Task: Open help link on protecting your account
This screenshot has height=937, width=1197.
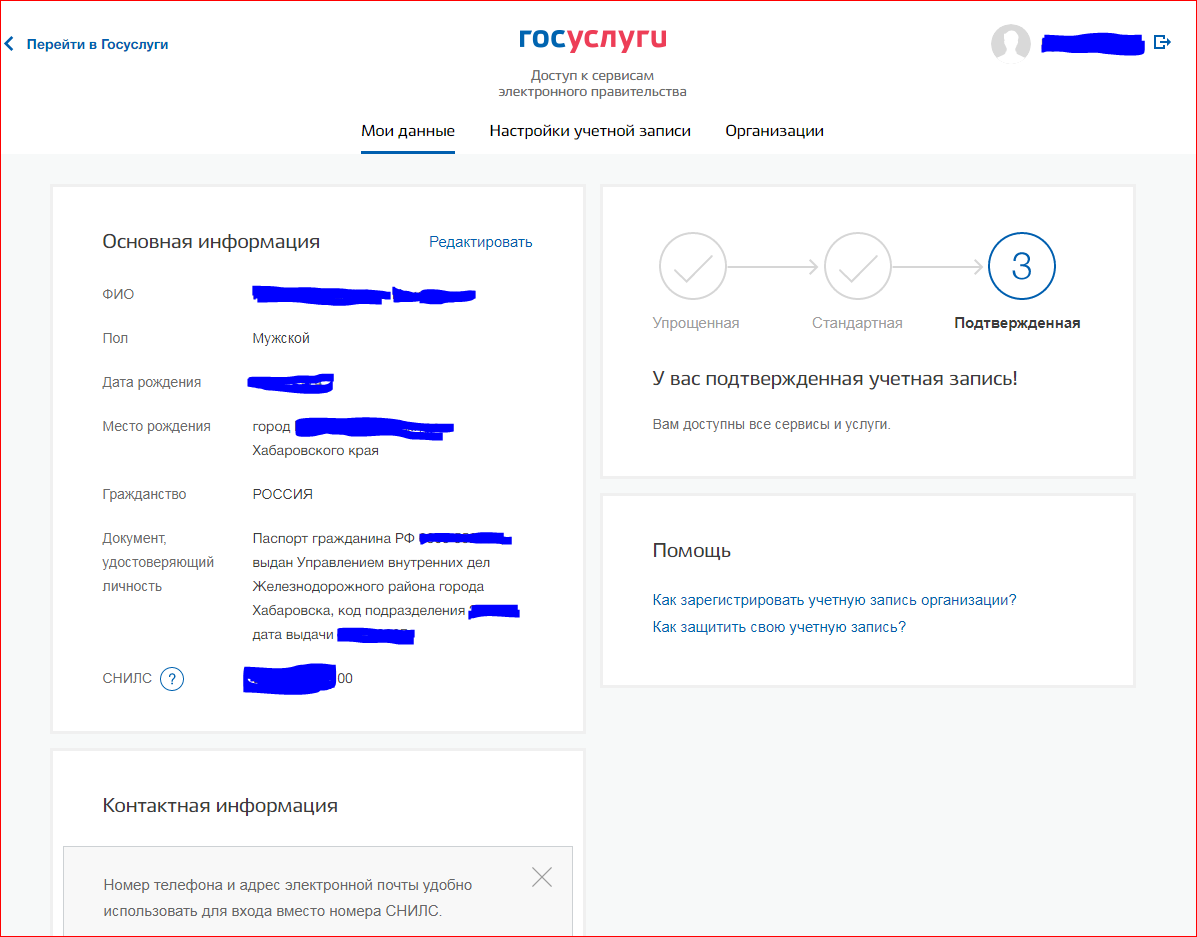Action: [779, 627]
